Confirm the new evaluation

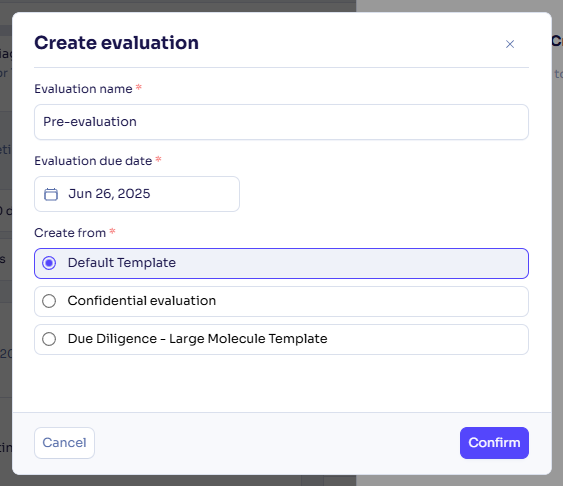click(x=494, y=443)
